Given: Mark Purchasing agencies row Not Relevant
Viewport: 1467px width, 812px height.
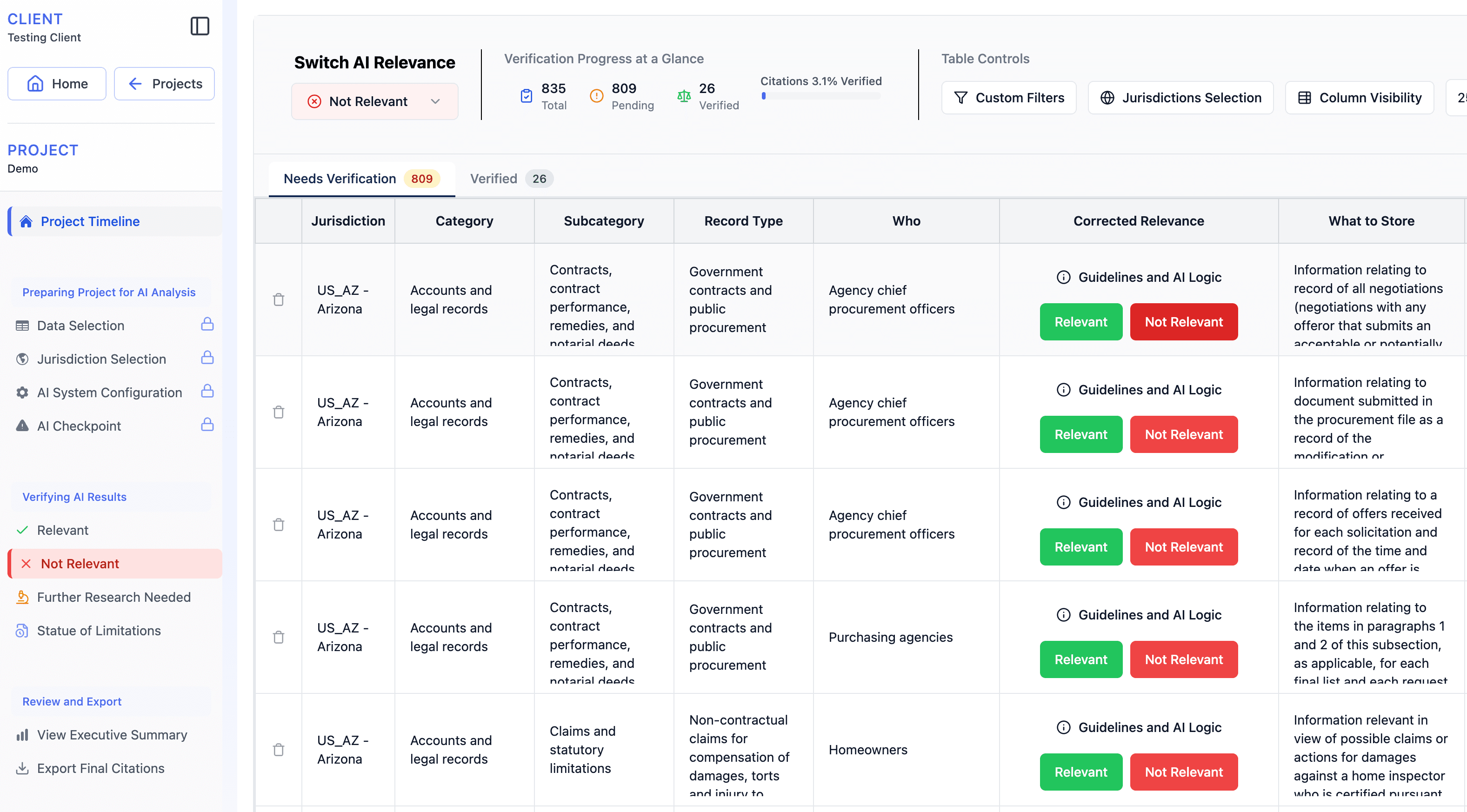Looking at the screenshot, I should 1183,659.
